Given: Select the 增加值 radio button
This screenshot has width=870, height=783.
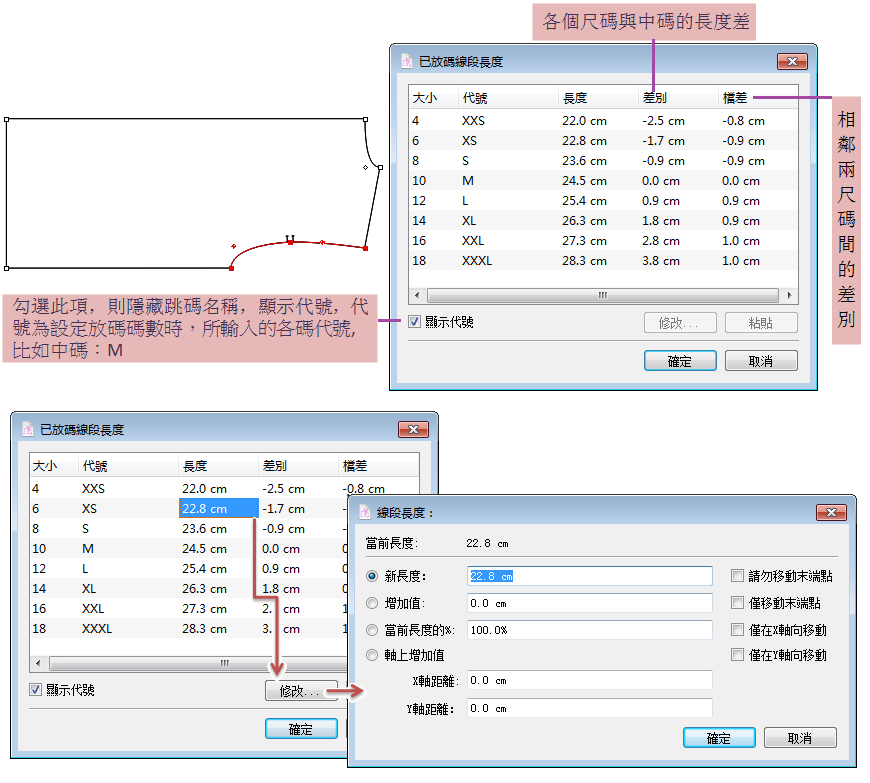Looking at the screenshot, I should [373, 603].
